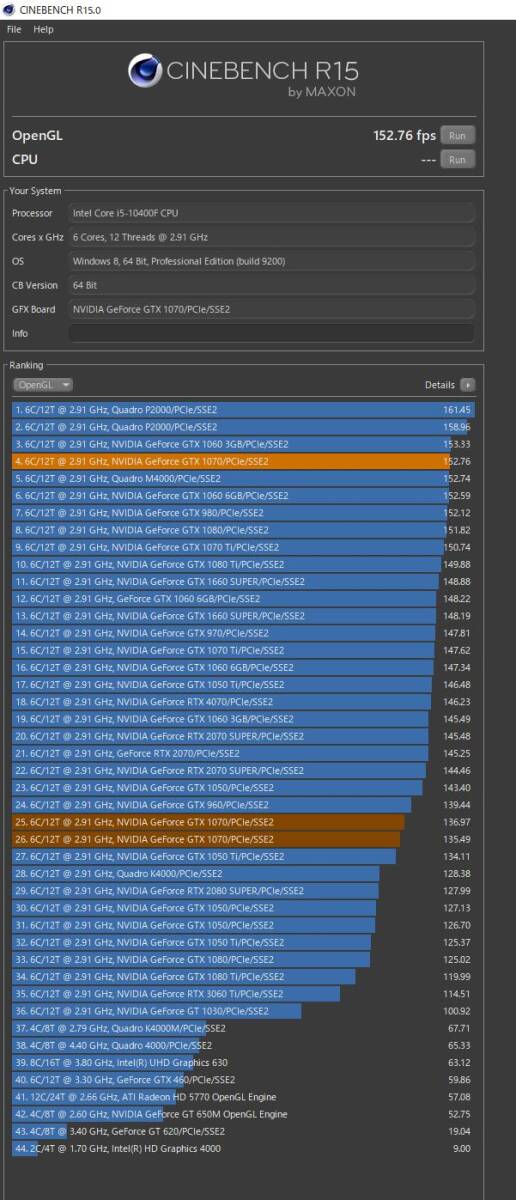Viewport: 516px width, 1200px height.
Task: Select ranking row 41 ATI Radeon HD 5770
Action: (243, 1096)
